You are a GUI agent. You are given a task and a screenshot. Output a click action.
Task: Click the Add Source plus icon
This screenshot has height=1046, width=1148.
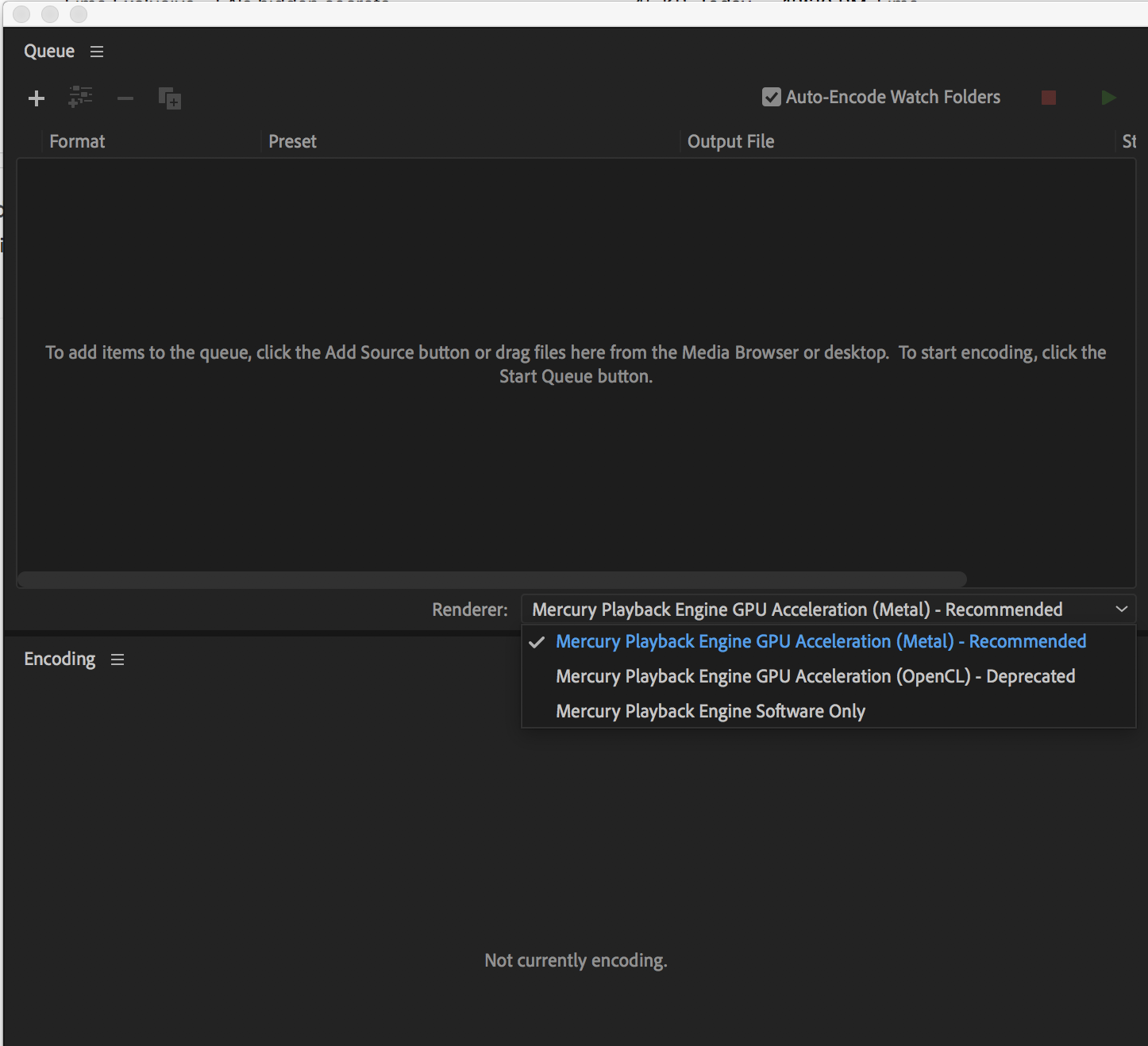(x=37, y=98)
